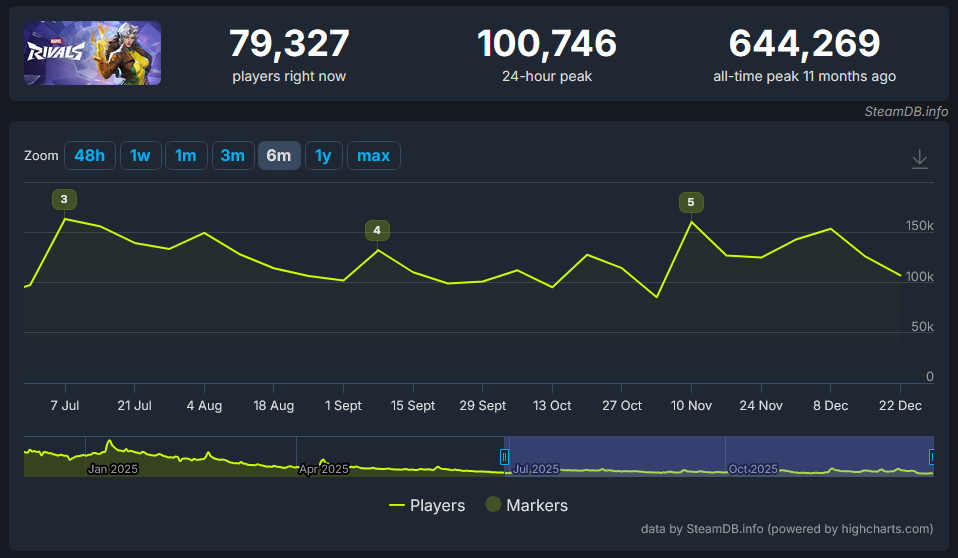Click the 24-hour peak caption
This screenshot has width=958, height=558.
(547, 76)
